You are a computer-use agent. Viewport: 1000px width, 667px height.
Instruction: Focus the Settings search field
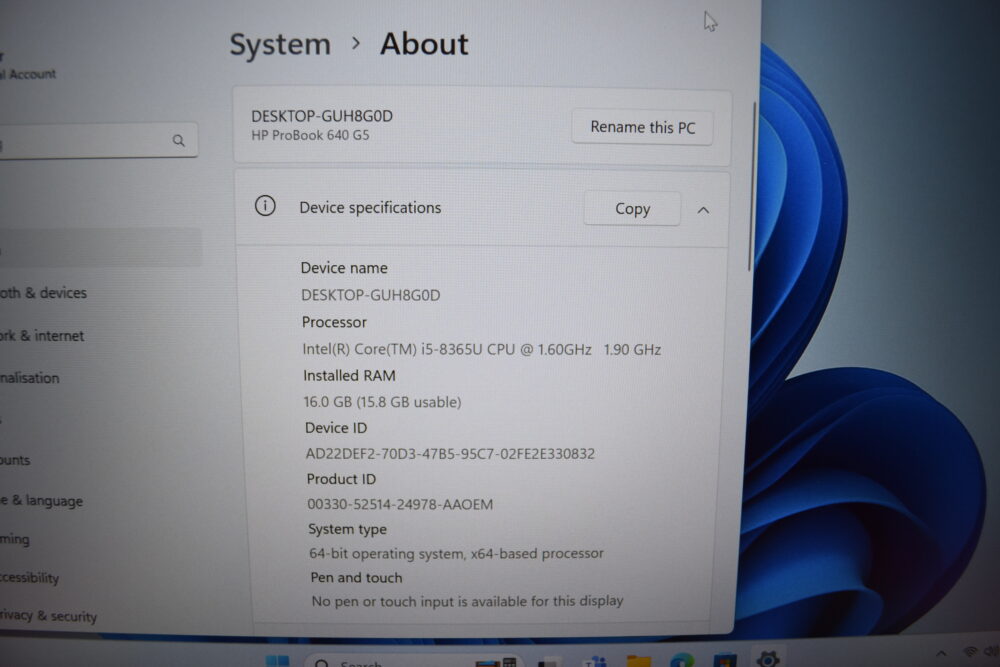[98, 140]
